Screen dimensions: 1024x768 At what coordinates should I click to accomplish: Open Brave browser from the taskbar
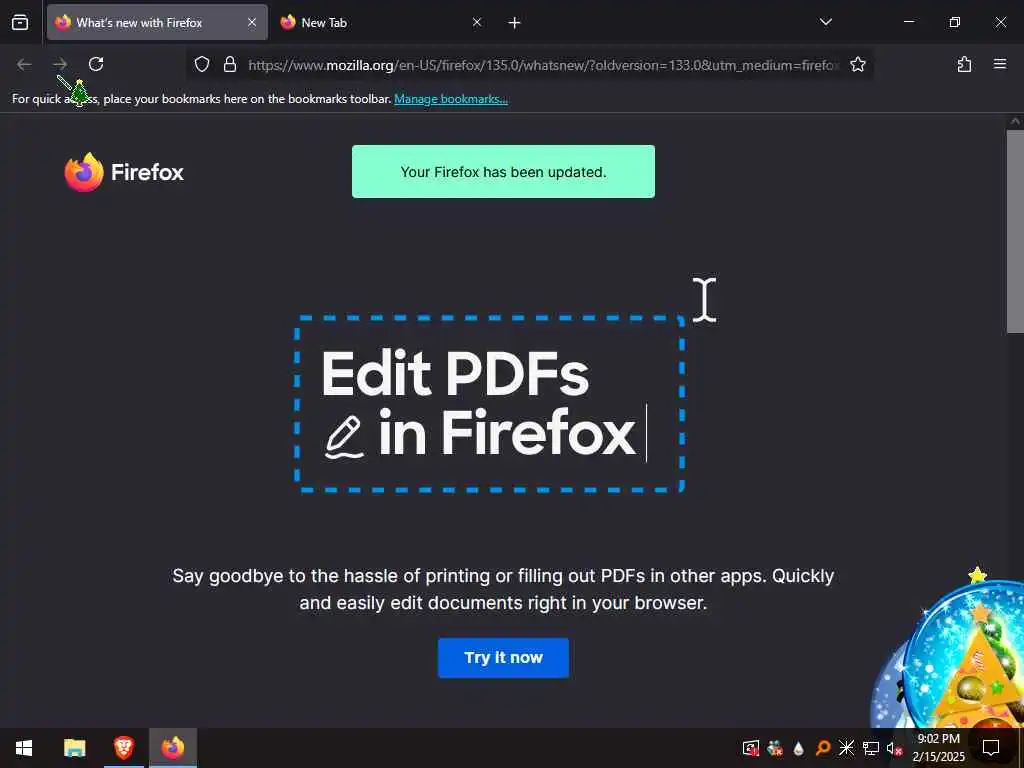point(124,748)
